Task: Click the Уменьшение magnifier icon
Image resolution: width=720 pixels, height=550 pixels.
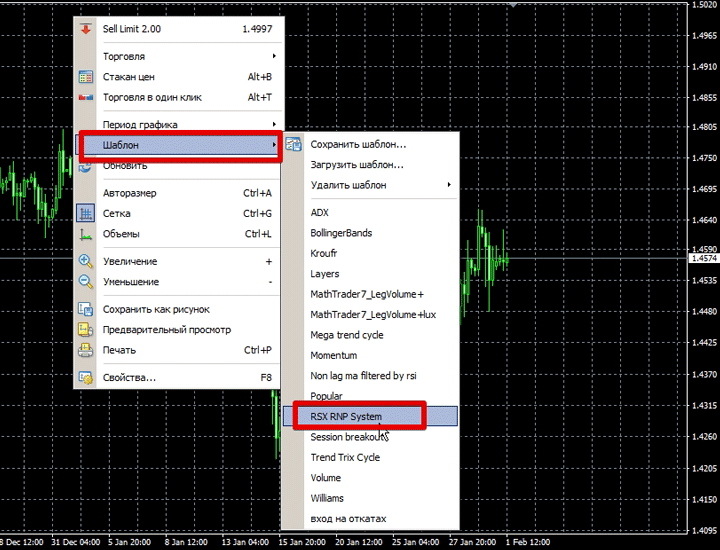Action: click(x=86, y=282)
